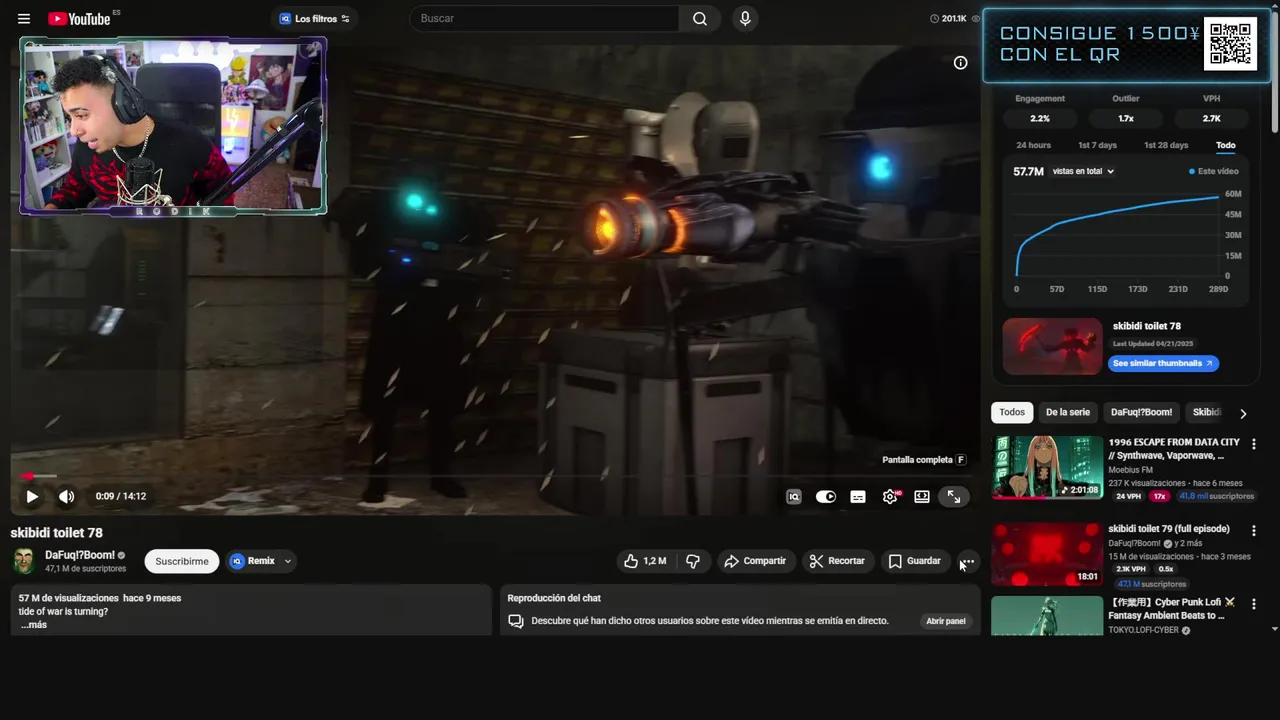Expand the Remix dropdown arrow
This screenshot has width=1280, height=720.
288,561
